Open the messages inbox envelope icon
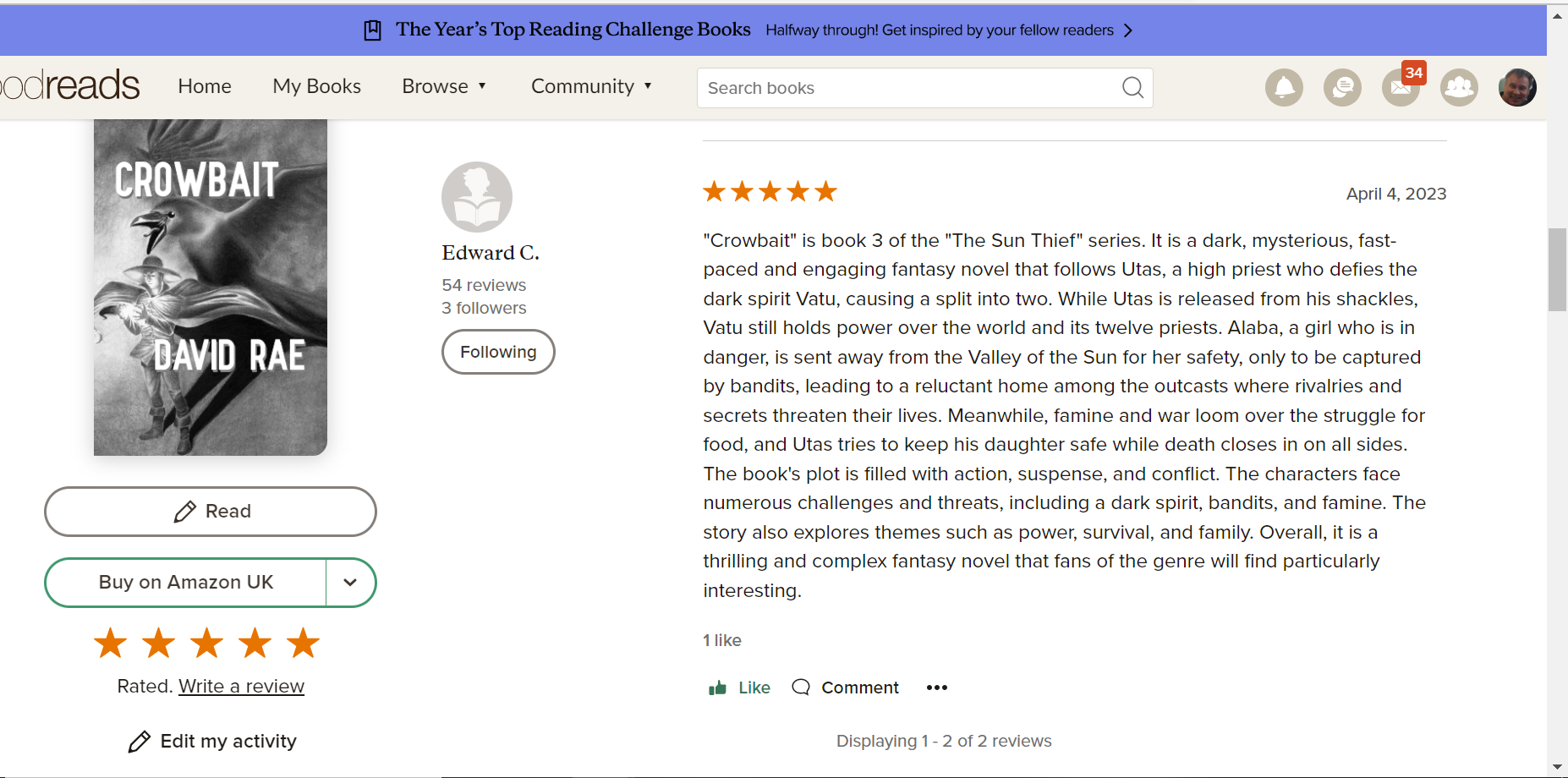Screen dimensions: 1568x778 1400,87
